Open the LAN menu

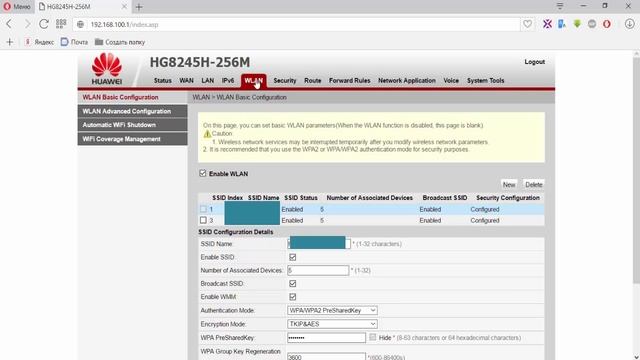click(x=208, y=81)
